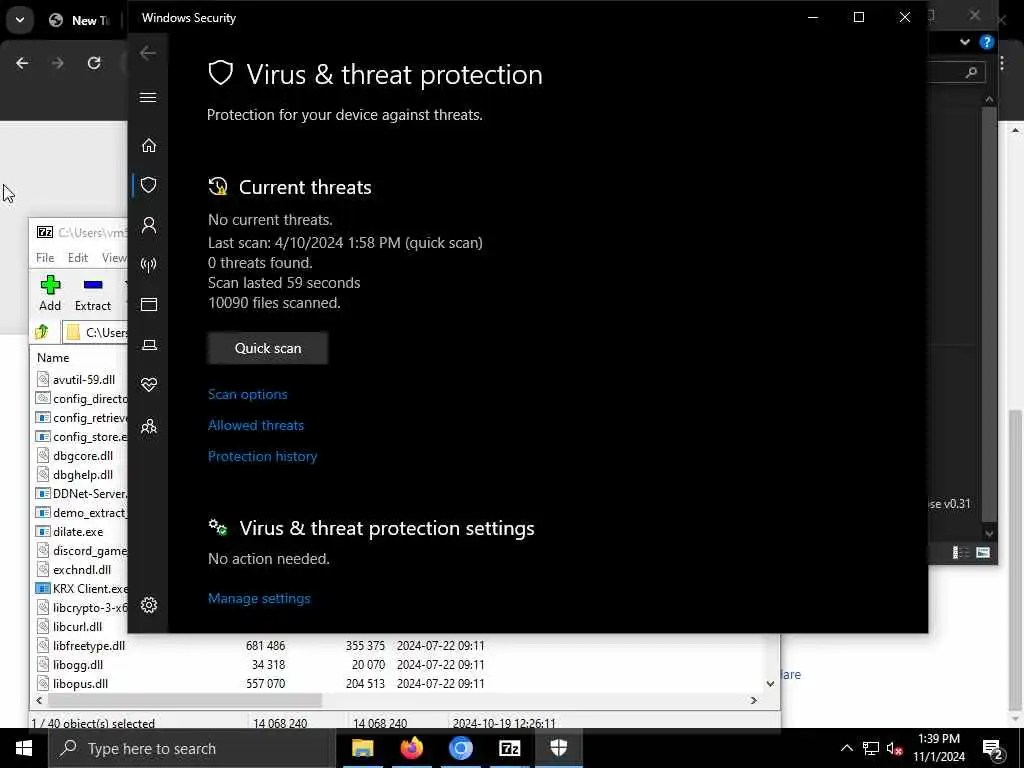Open Firewall & network protection icon

(x=149, y=264)
